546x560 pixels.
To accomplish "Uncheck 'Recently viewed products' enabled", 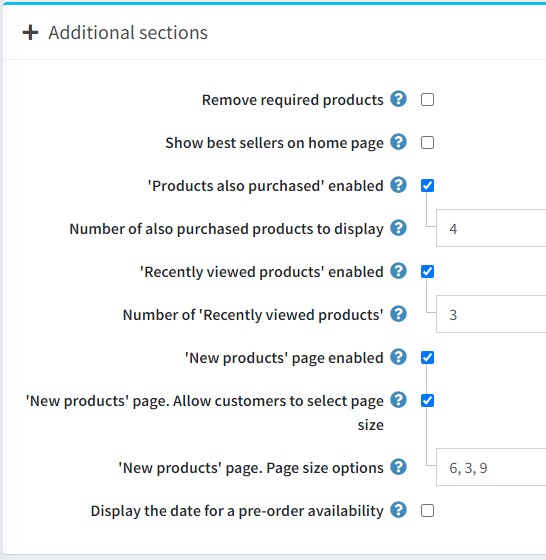I will 427,272.
